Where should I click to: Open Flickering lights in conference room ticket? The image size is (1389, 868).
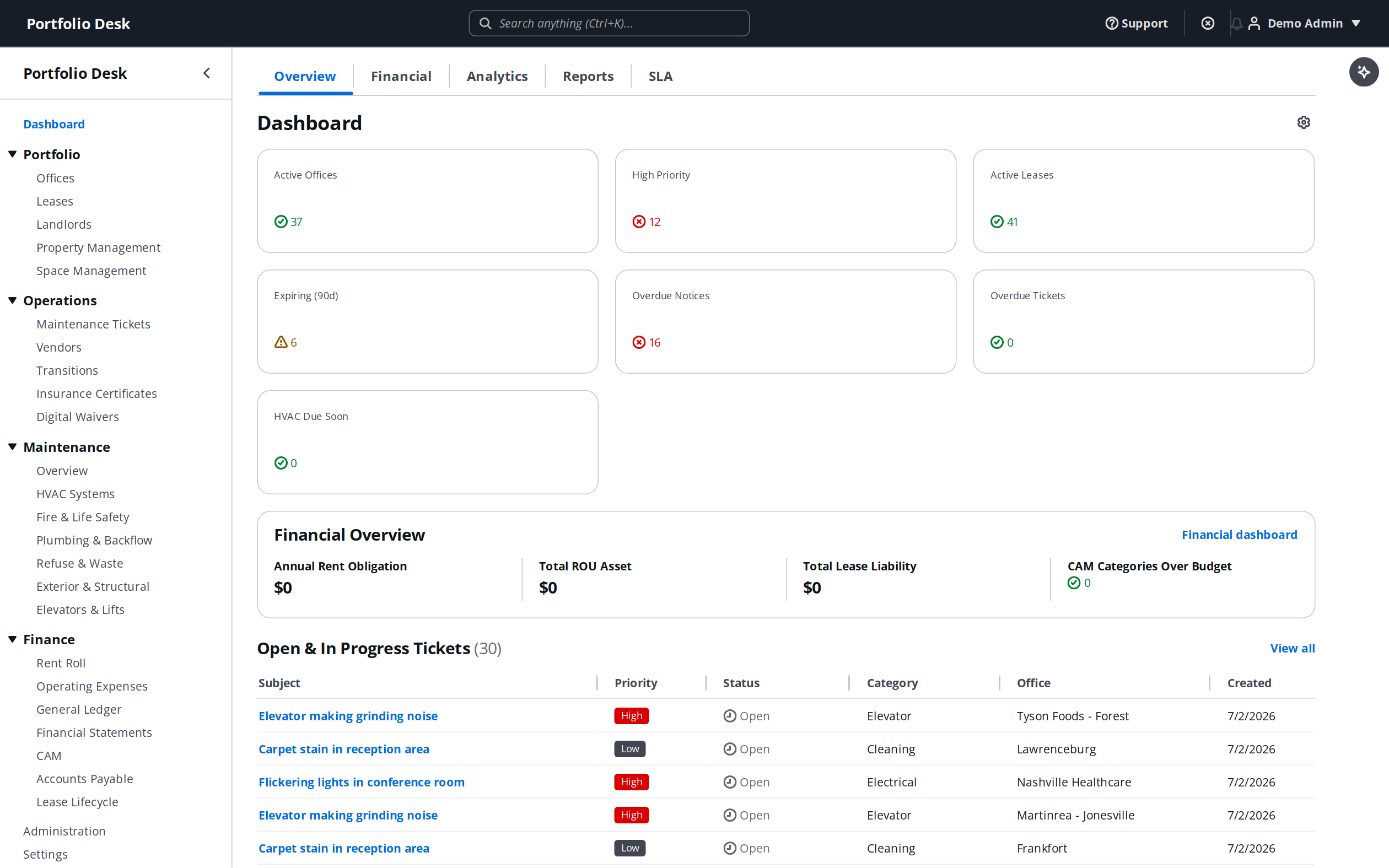[362, 782]
